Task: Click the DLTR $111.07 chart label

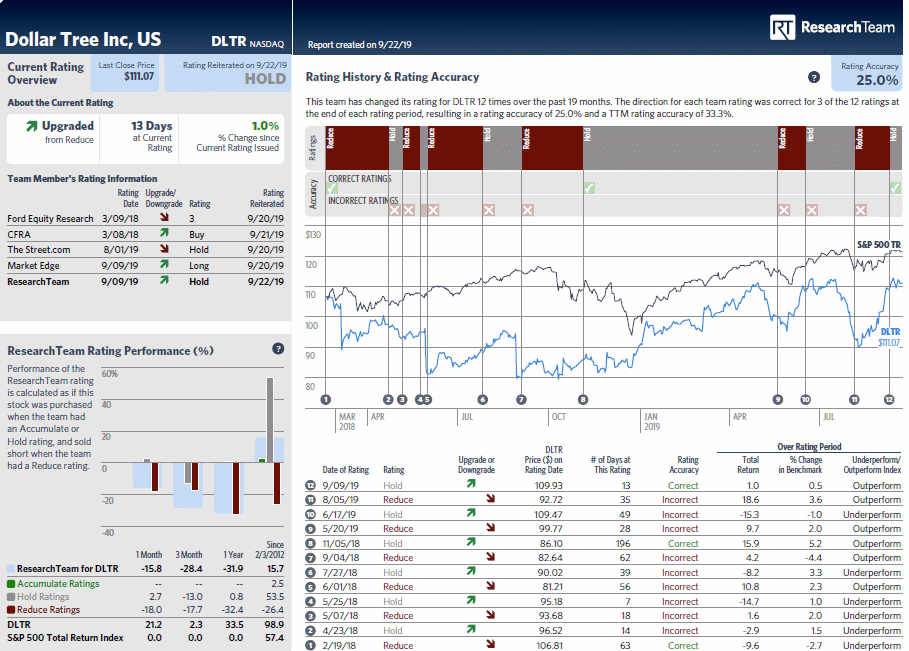Action: 890,337
